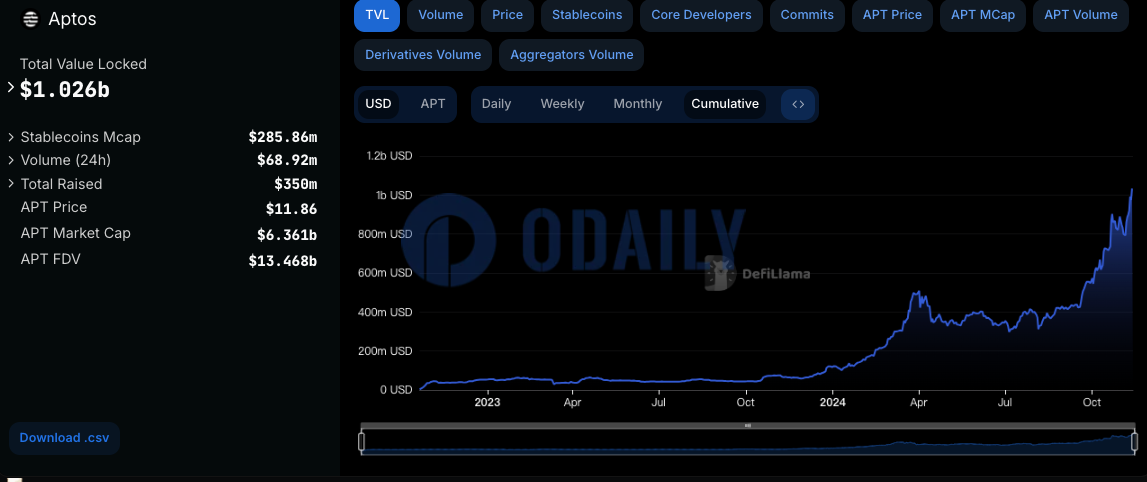Toggle the APT MCap chart metric
This screenshot has height=482, width=1147.
[x=982, y=15]
